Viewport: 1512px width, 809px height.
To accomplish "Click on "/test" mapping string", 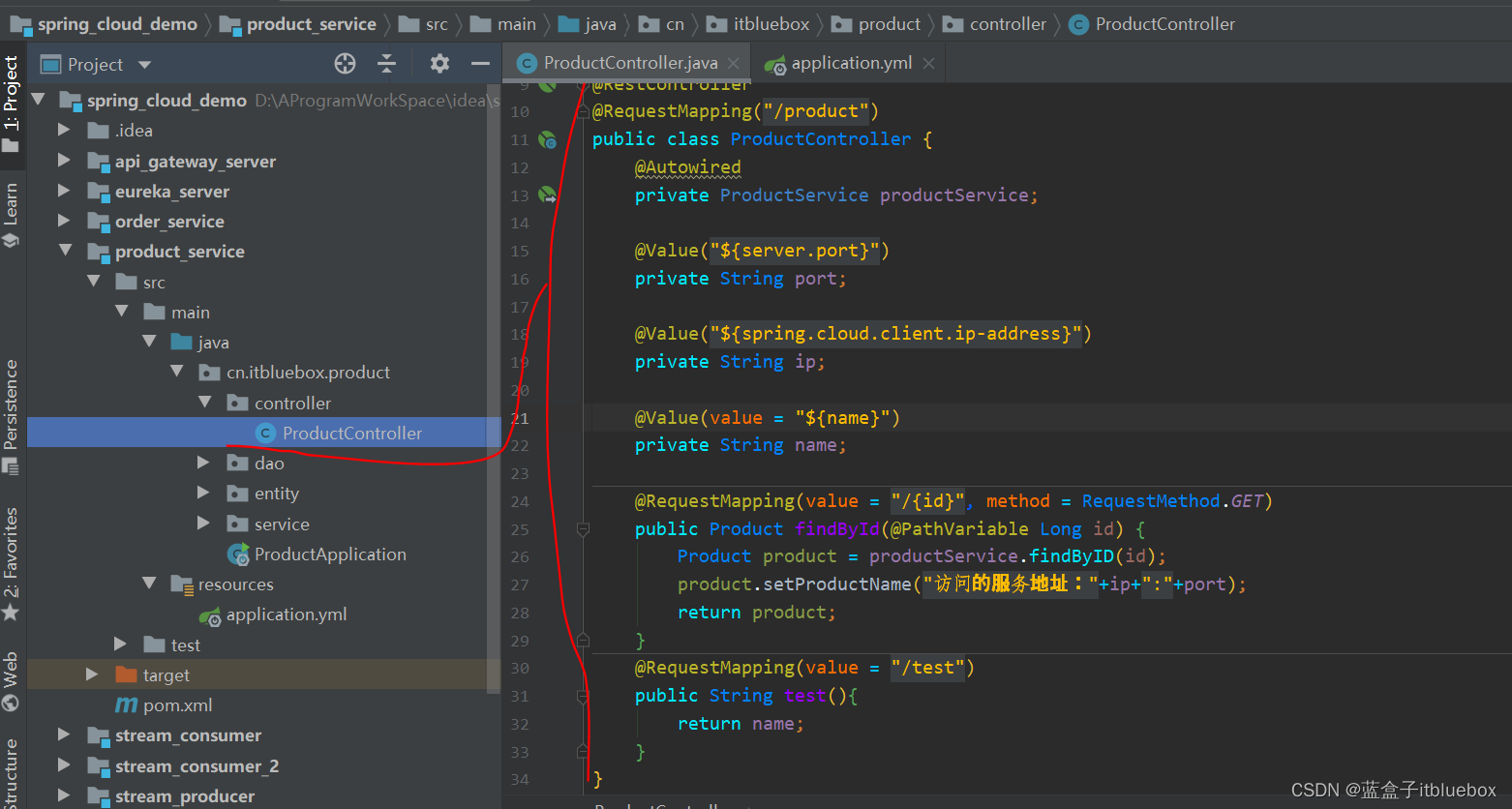I will click(x=928, y=668).
